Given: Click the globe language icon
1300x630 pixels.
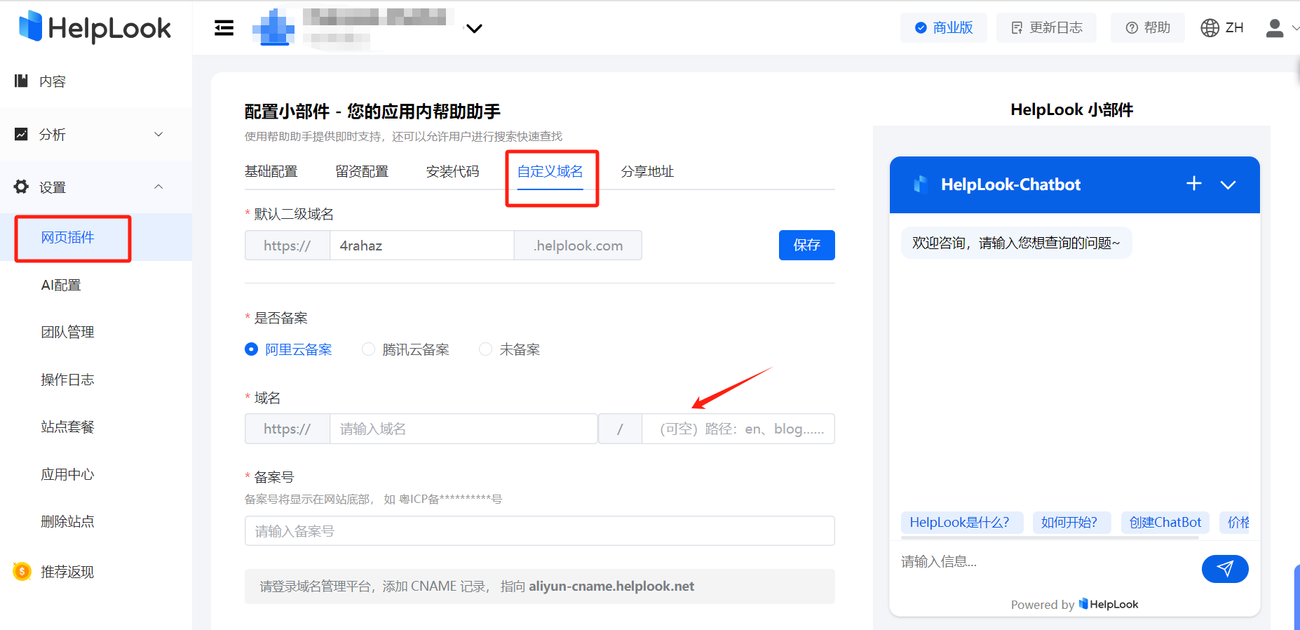Looking at the screenshot, I should (1210, 28).
